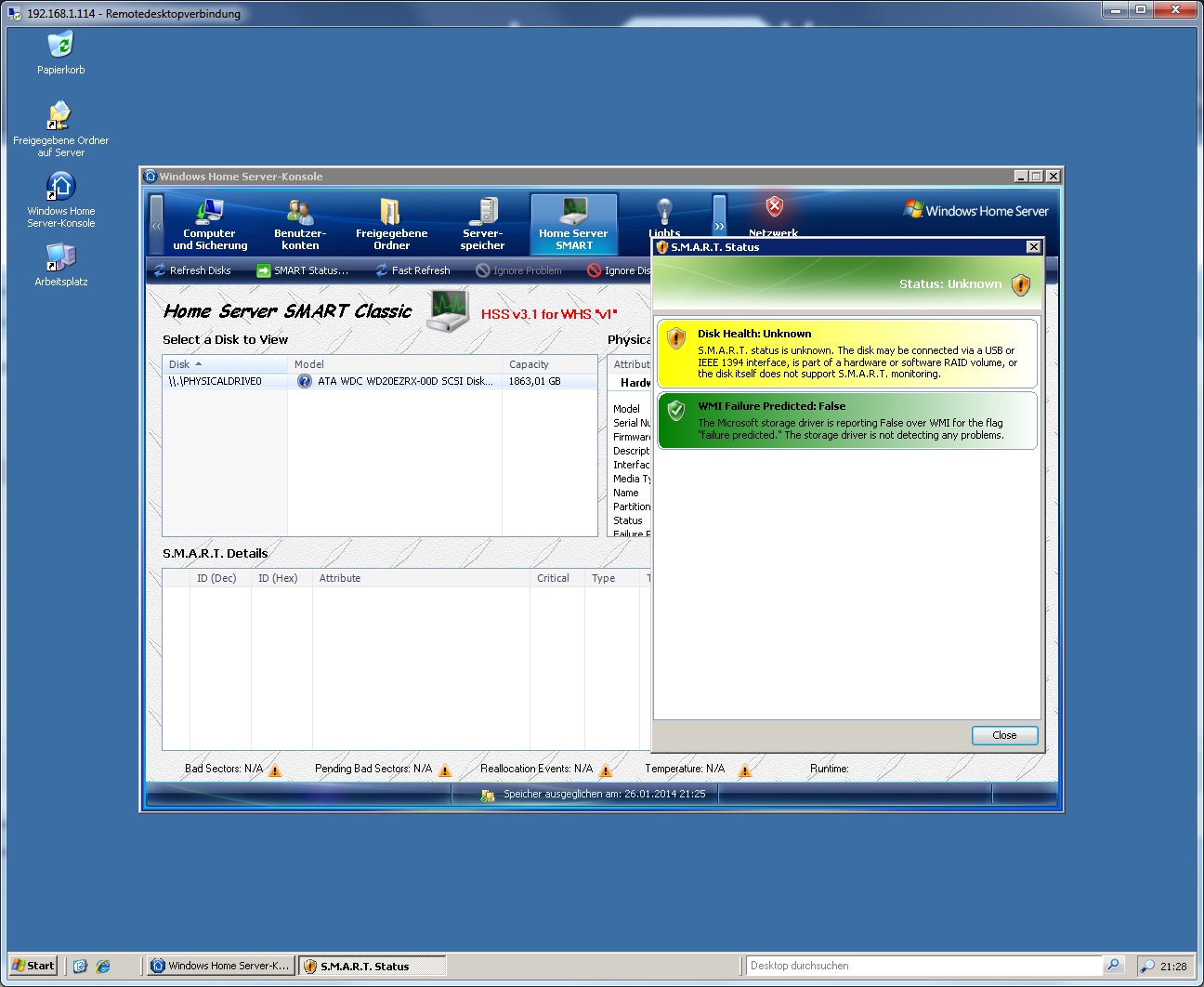Click the search magnifier button in taskbar
This screenshot has width=1204, height=987.
pos(1114,966)
